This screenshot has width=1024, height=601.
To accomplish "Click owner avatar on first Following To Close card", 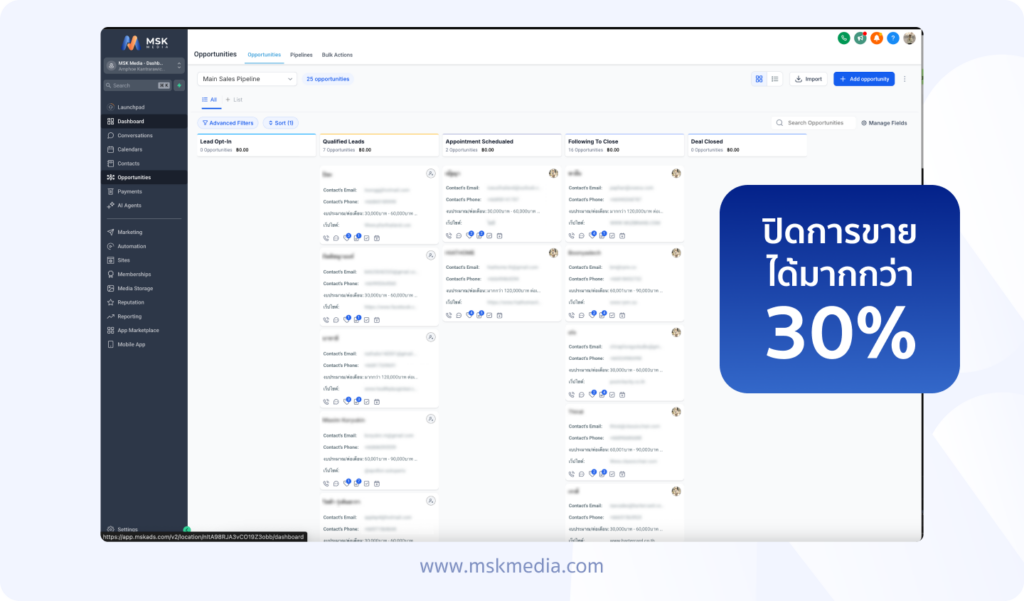I will pos(676,174).
